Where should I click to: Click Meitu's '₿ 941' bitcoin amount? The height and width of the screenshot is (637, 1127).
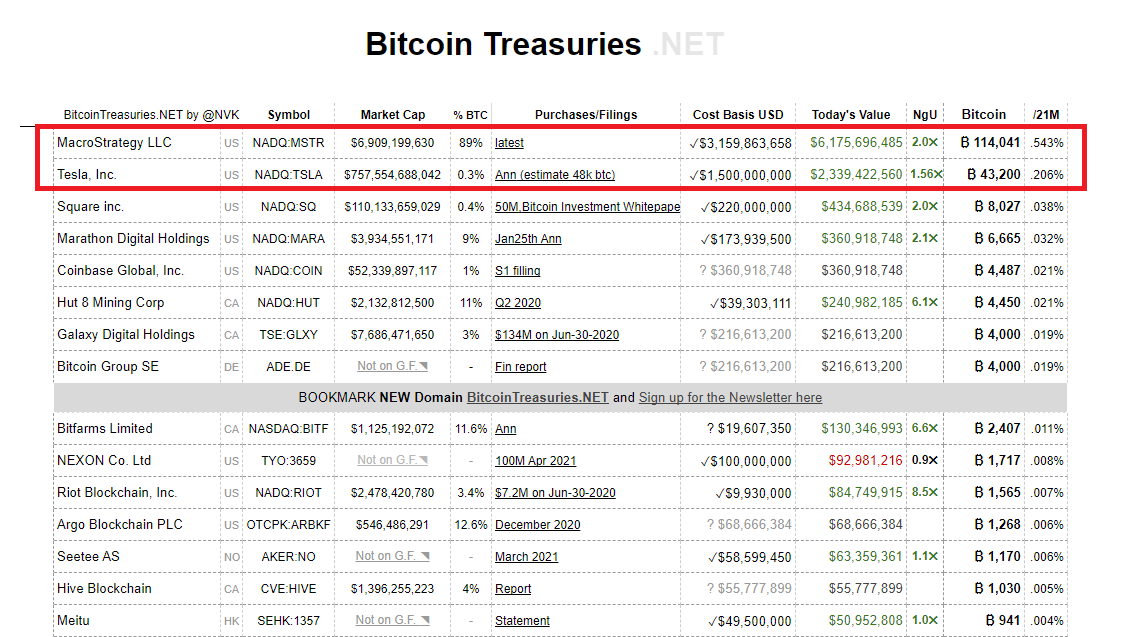click(x=1003, y=620)
